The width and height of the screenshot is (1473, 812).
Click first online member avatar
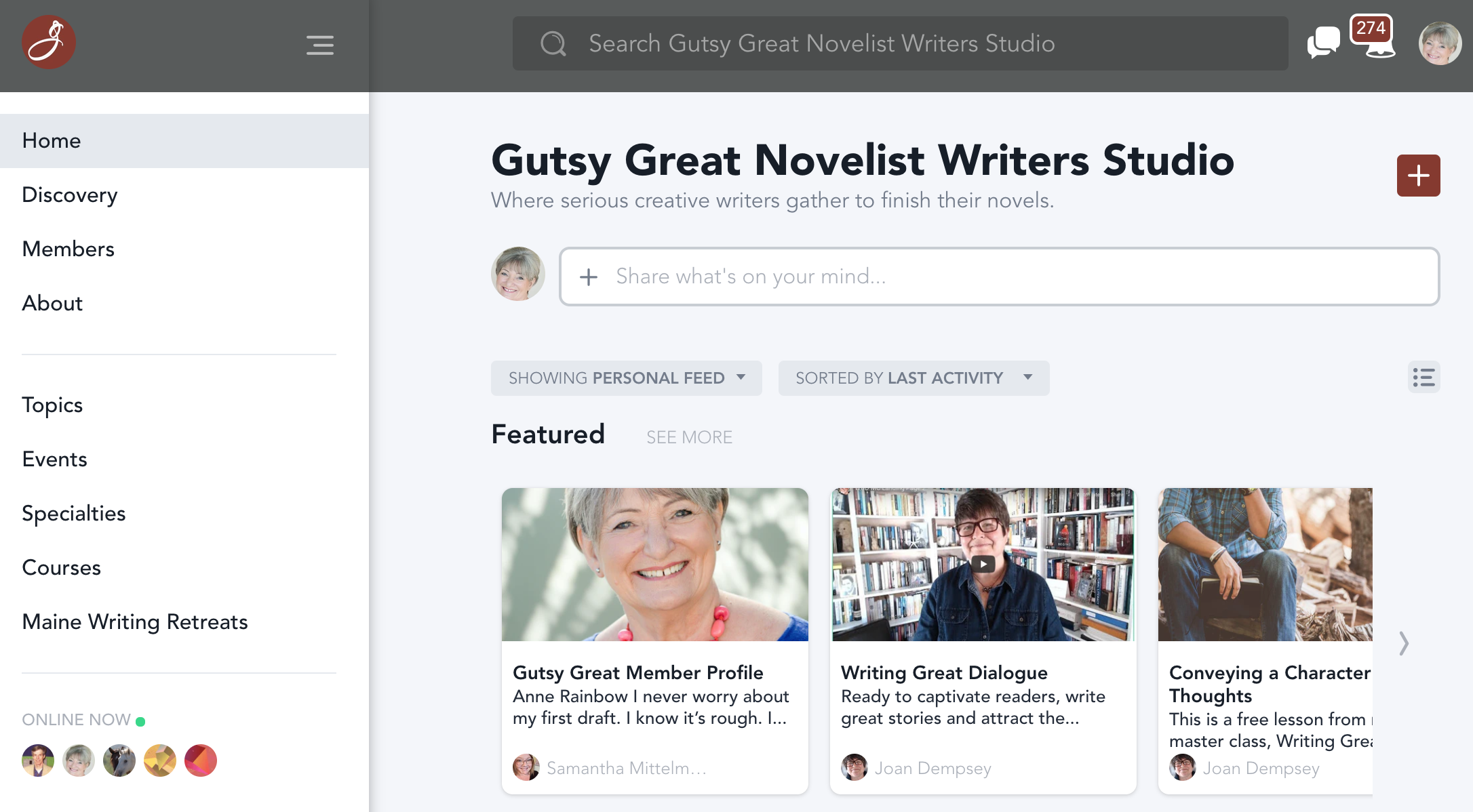click(x=38, y=760)
